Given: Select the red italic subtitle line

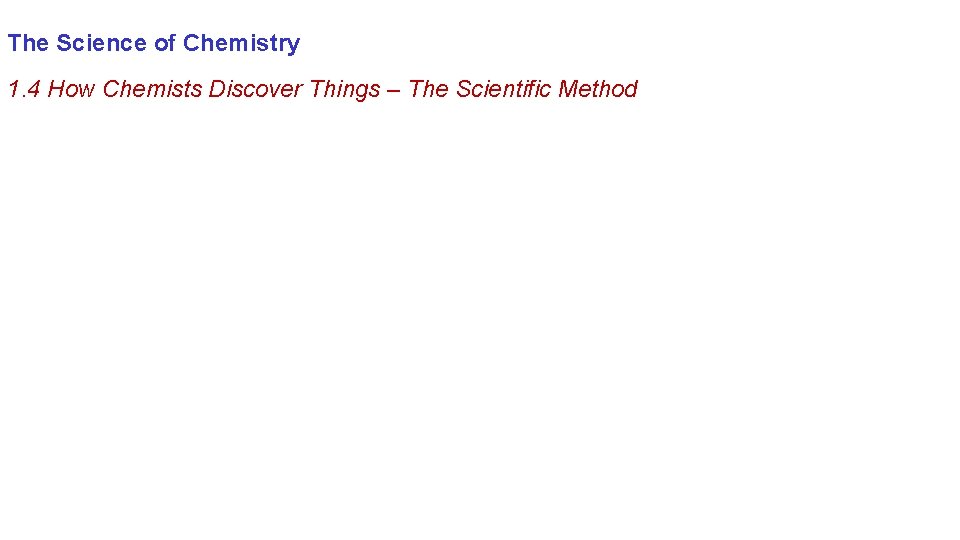Looking at the screenshot, I should tap(322, 89).
